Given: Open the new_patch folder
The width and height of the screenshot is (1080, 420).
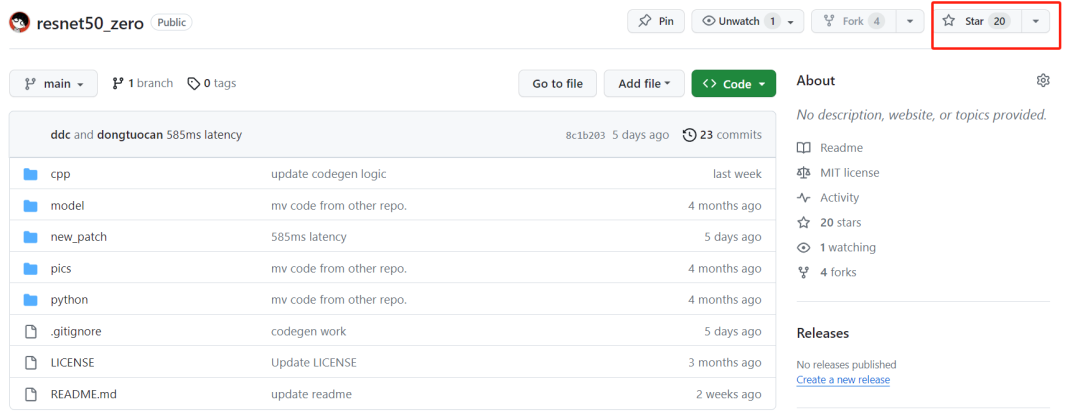Looking at the screenshot, I should [x=79, y=237].
